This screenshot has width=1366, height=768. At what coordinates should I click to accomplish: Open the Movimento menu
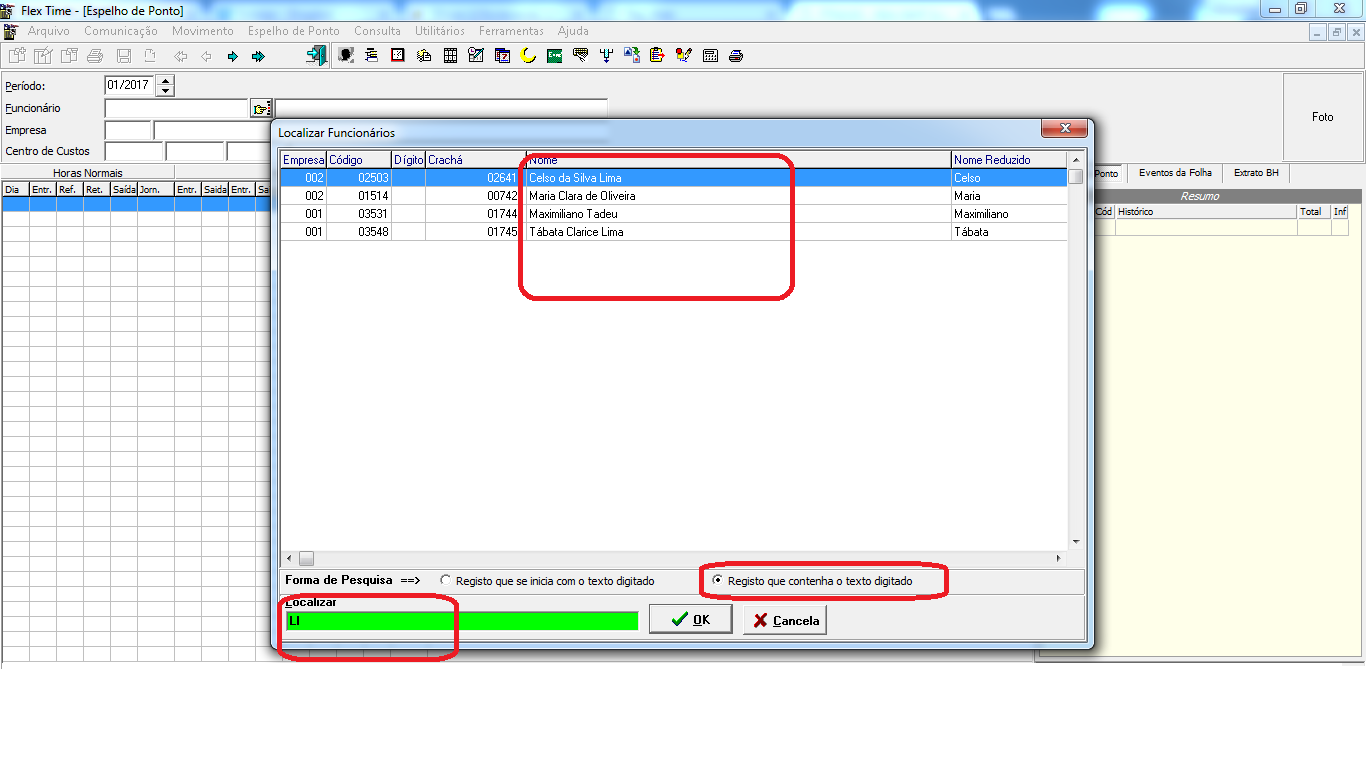point(203,31)
